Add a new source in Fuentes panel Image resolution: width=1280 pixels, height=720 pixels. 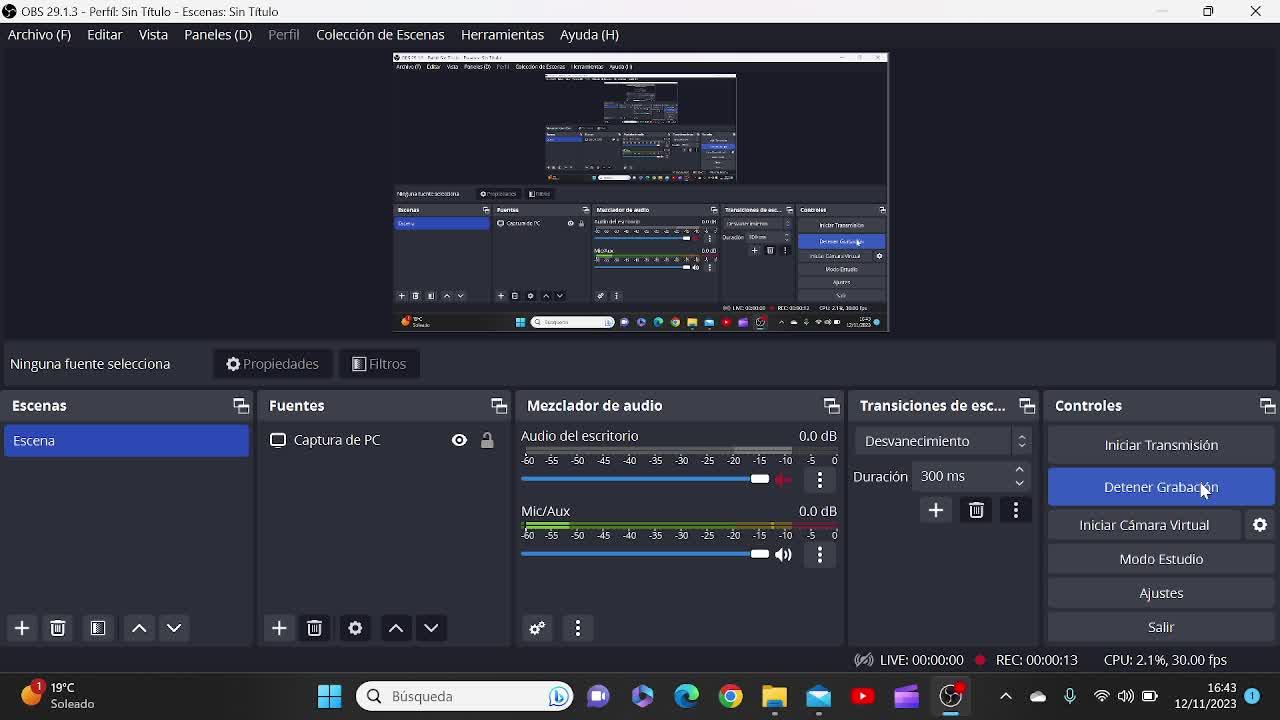(x=279, y=628)
